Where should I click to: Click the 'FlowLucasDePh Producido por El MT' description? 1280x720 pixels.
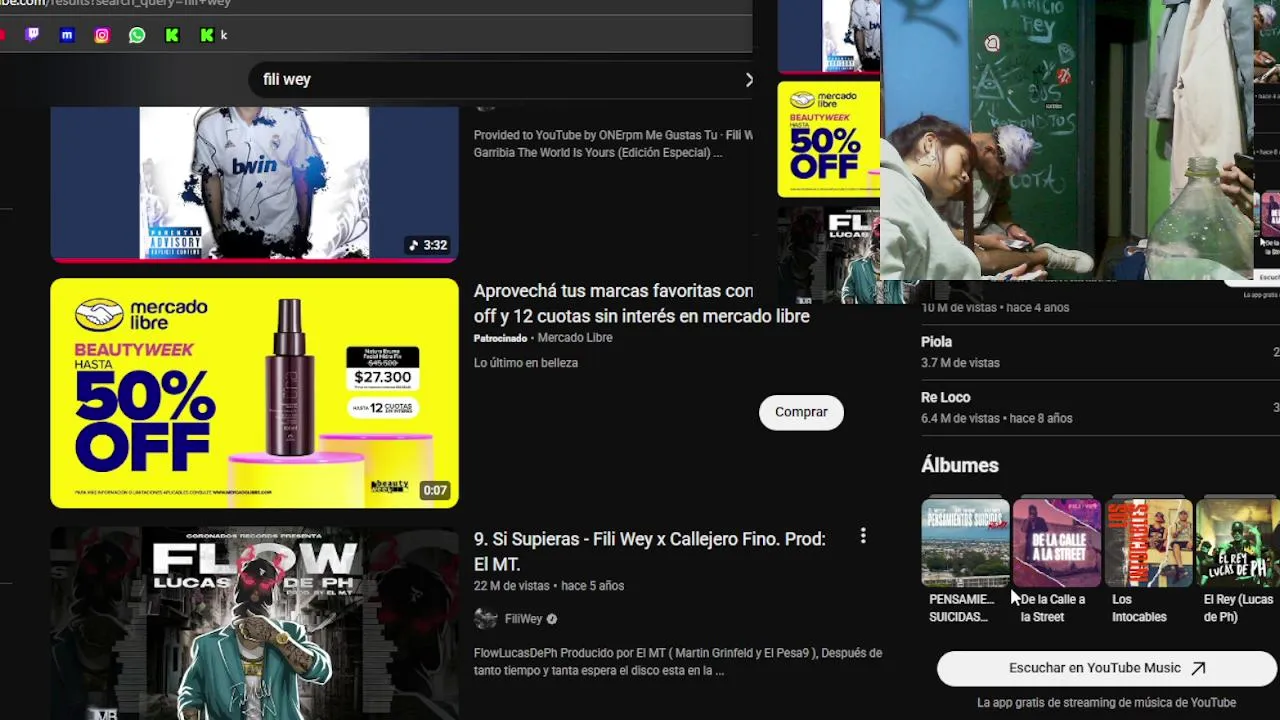coord(677,662)
